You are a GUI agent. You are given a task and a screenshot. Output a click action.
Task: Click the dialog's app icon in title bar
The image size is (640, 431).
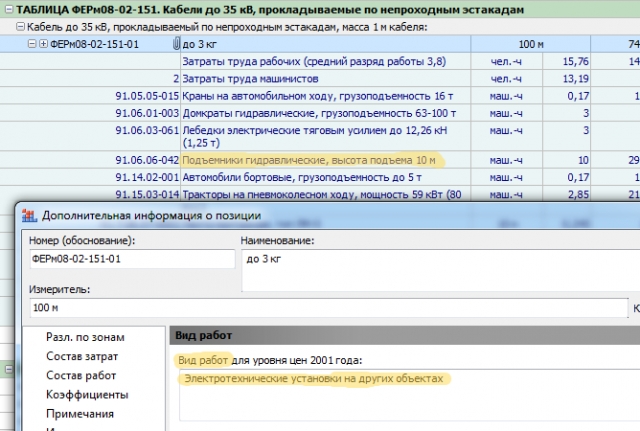[29, 215]
